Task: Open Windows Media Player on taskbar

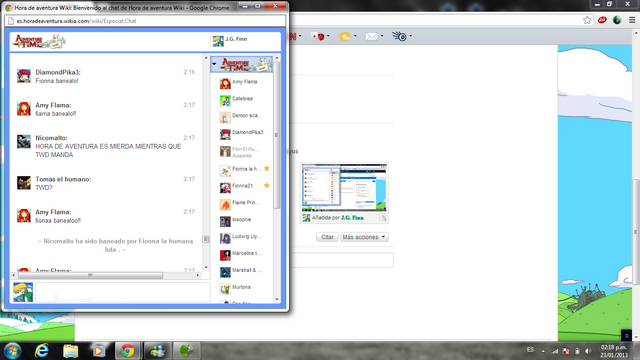Action: click(x=98, y=351)
